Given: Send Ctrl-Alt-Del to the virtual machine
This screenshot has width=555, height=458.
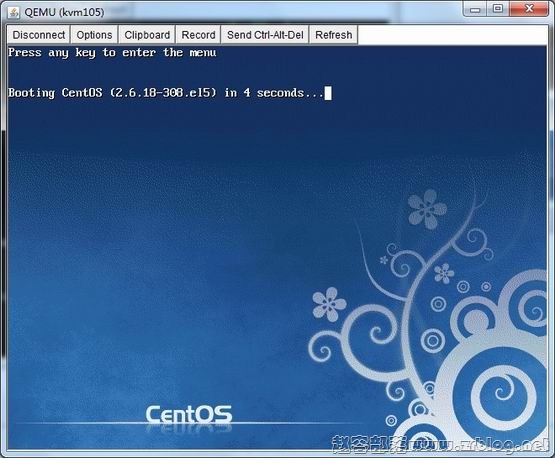Looking at the screenshot, I should click(x=265, y=35).
